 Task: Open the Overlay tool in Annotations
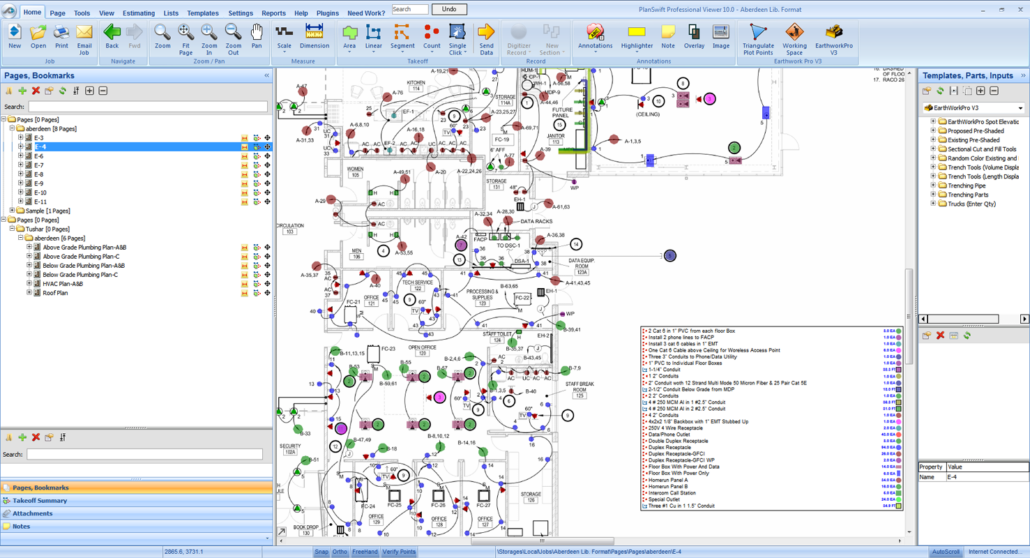[694, 36]
